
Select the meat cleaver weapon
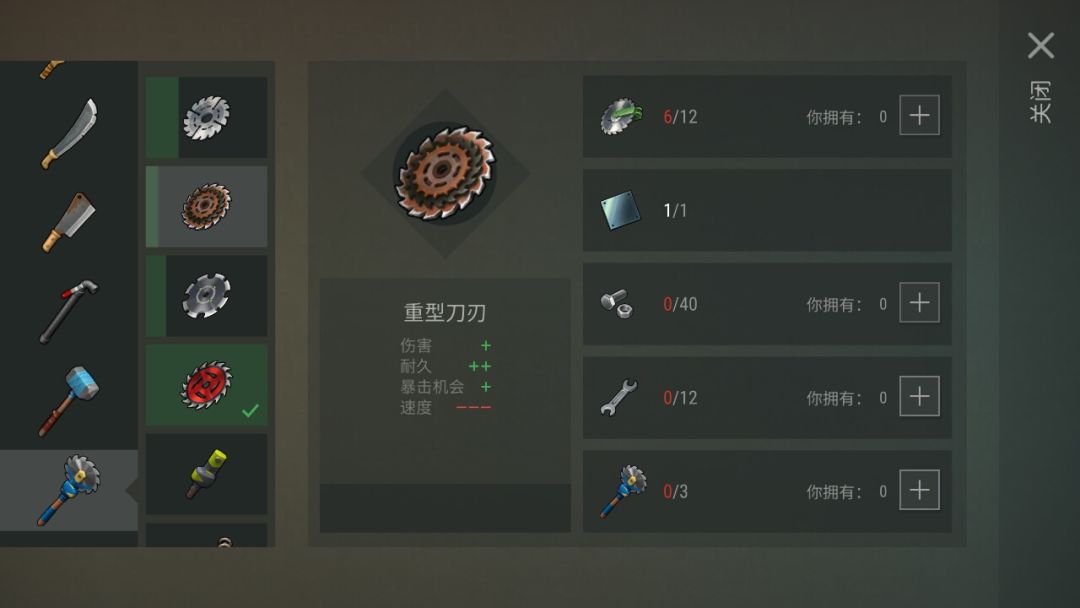click(x=69, y=222)
